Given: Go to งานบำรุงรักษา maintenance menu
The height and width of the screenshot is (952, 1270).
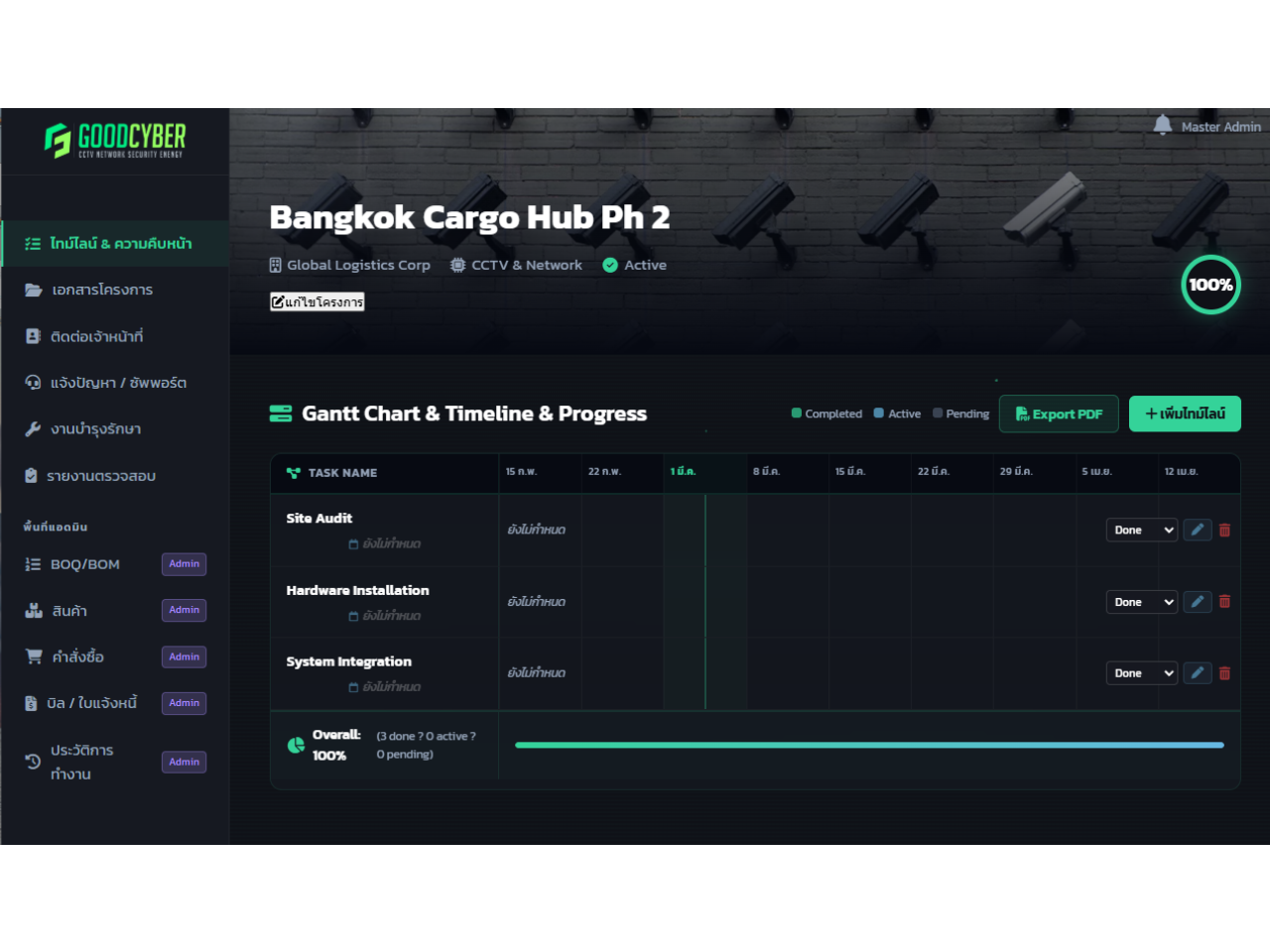Looking at the screenshot, I should coord(95,429).
